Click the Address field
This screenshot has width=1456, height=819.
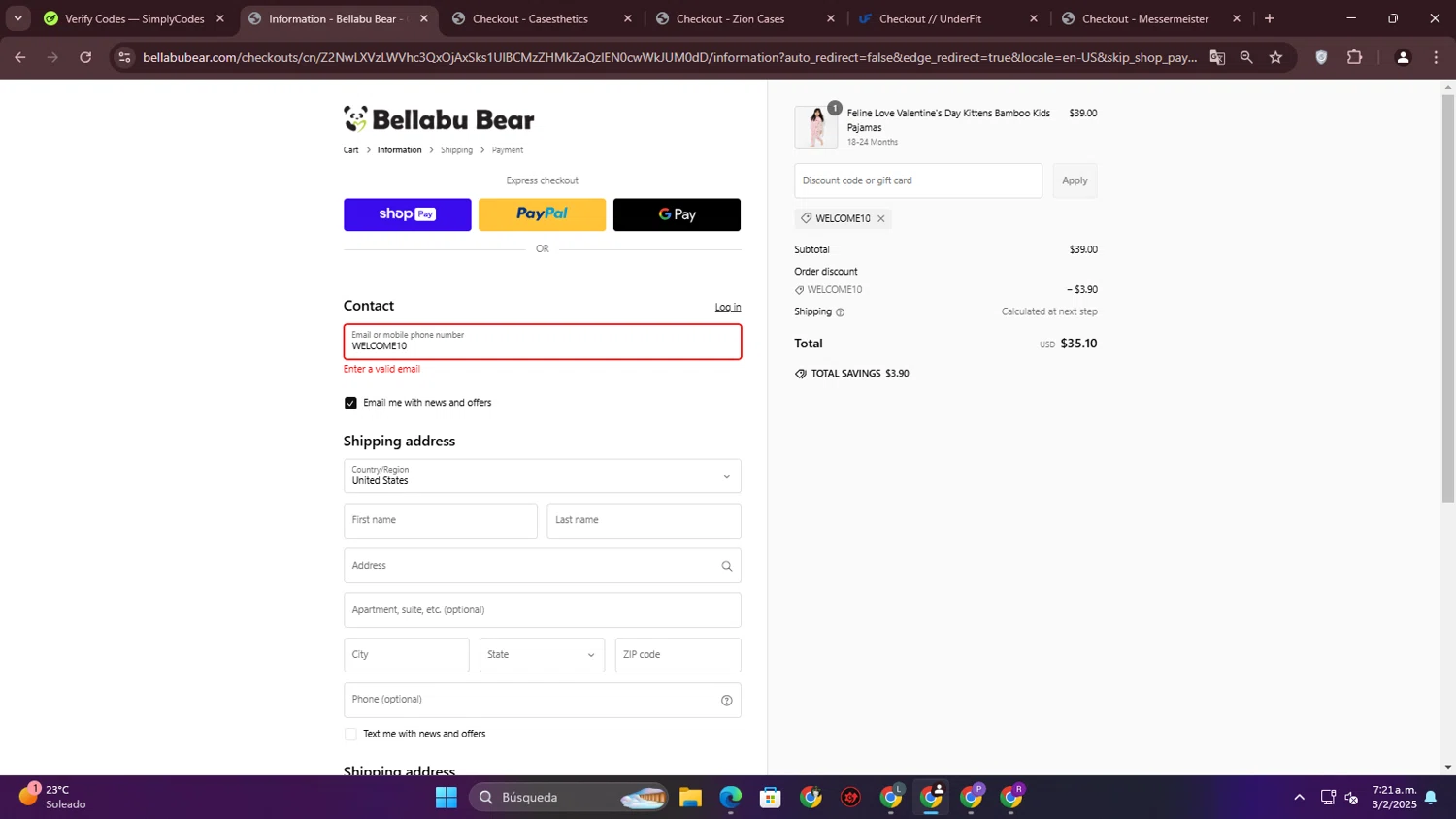click(x=543, y=566)
